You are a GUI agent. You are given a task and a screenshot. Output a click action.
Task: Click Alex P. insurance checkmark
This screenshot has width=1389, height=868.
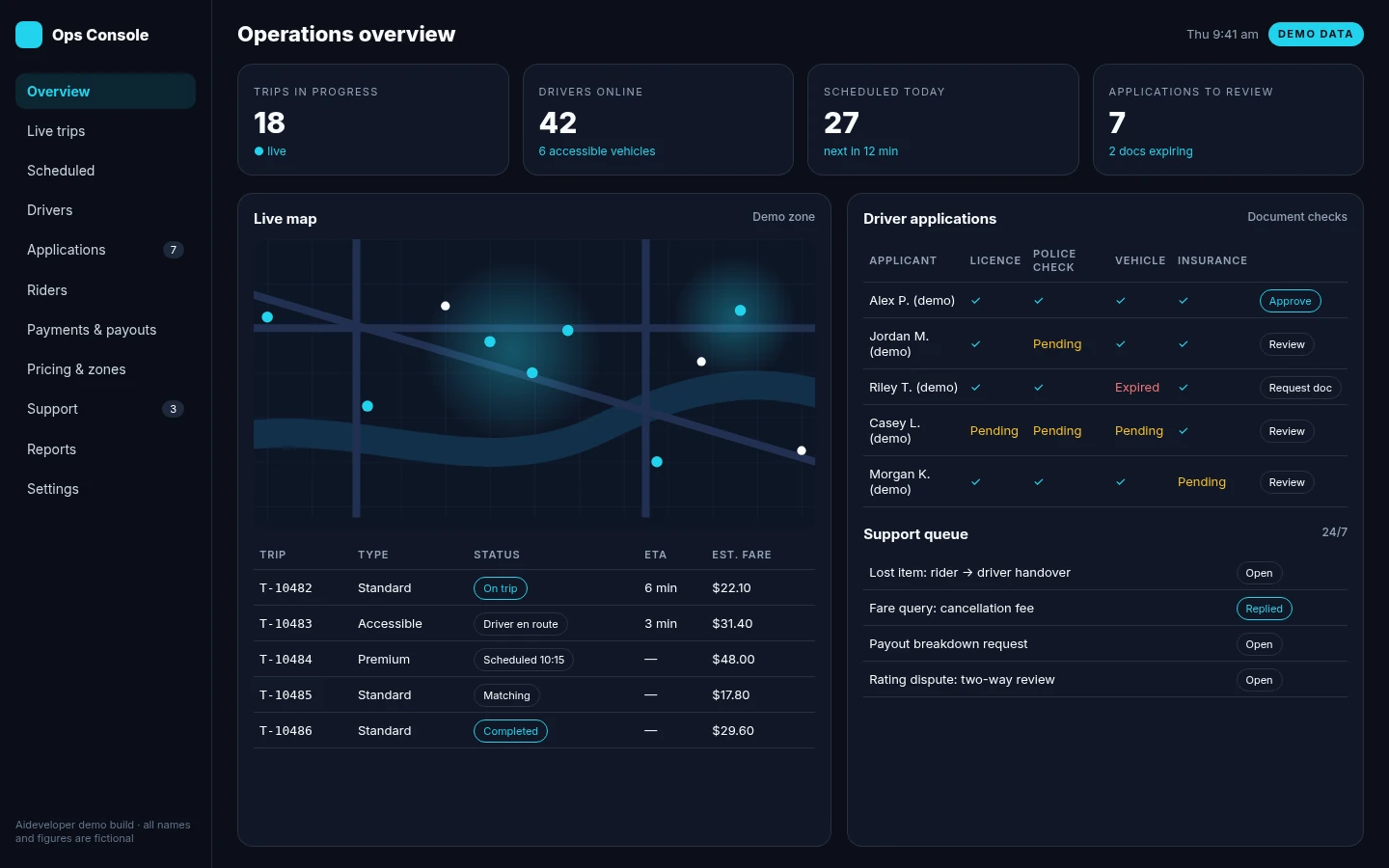pyautogui.click(x=1184, y=301)
